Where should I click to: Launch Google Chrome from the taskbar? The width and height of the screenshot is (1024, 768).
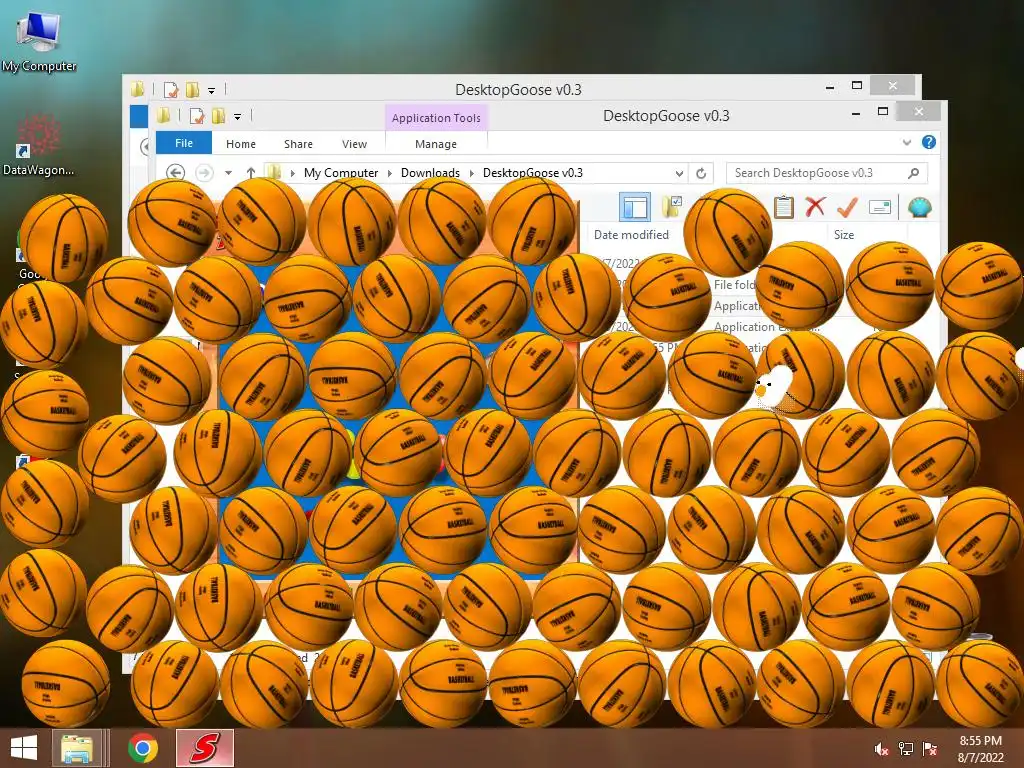point(143,748)
